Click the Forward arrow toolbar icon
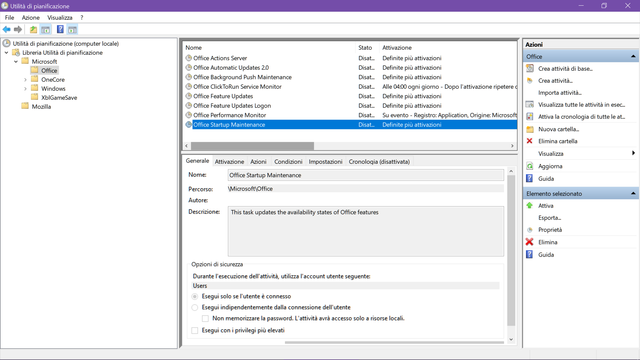The height and width of the screenshot is (360, 640). 18,29
